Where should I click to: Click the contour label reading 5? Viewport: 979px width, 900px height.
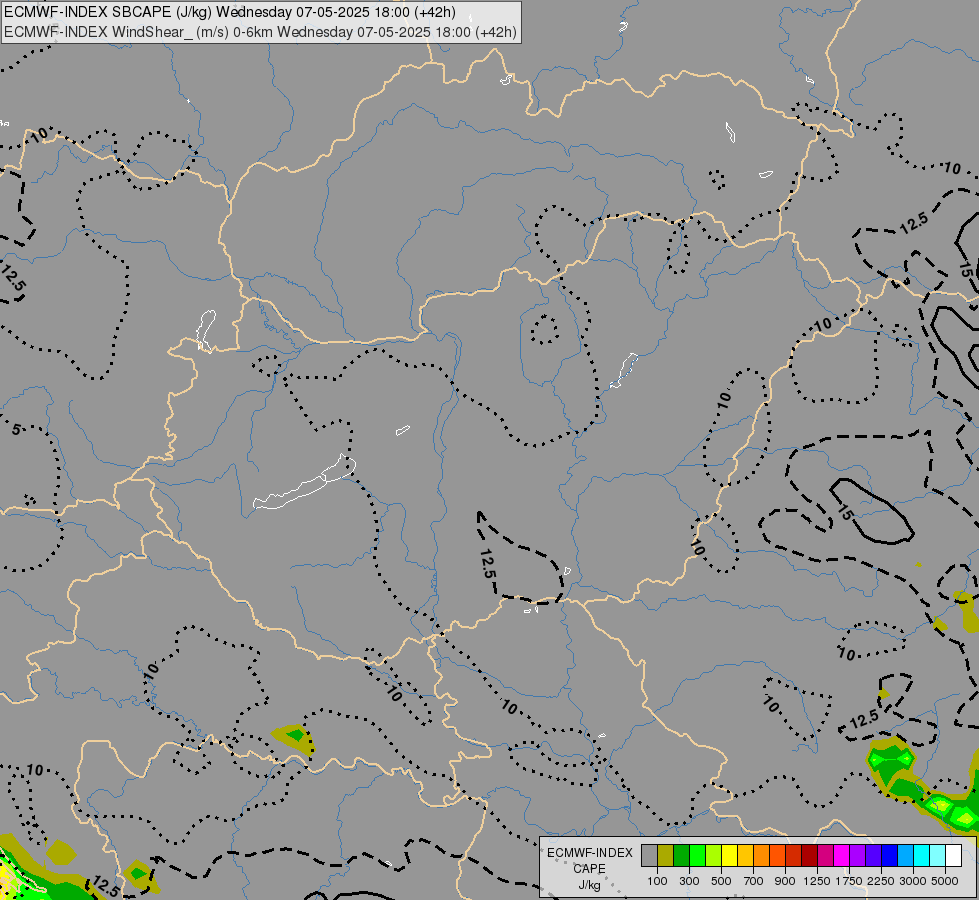(x=16, y=430)
